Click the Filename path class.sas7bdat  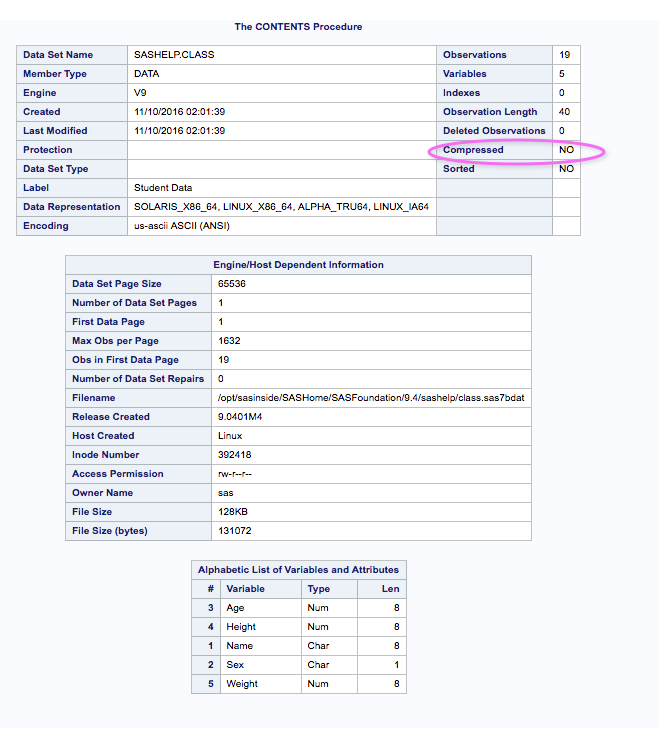371,398
